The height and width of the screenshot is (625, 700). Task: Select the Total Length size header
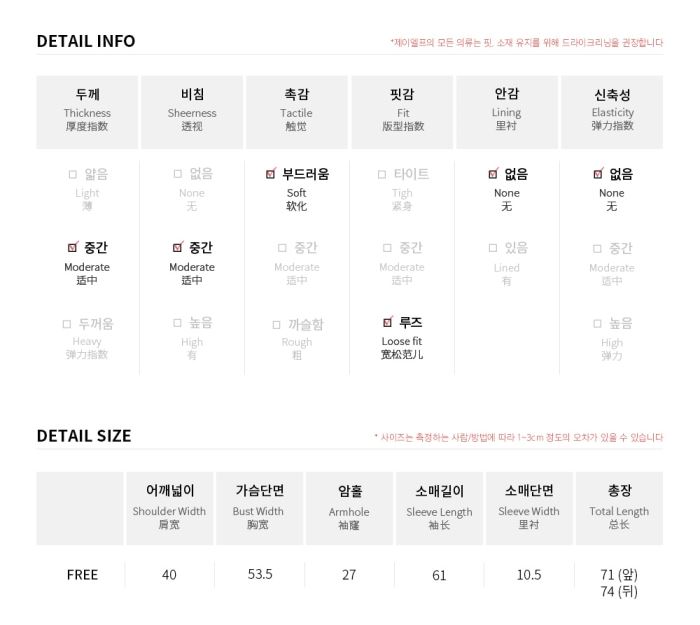[619, 508]
